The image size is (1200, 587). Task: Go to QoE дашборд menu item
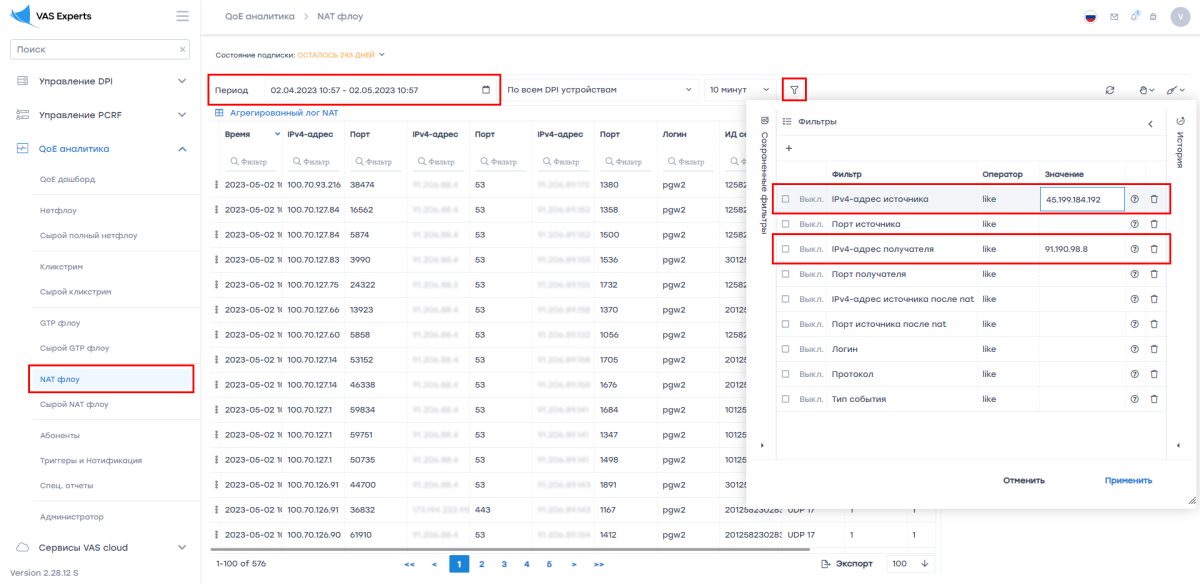click(x=67, y=179)
